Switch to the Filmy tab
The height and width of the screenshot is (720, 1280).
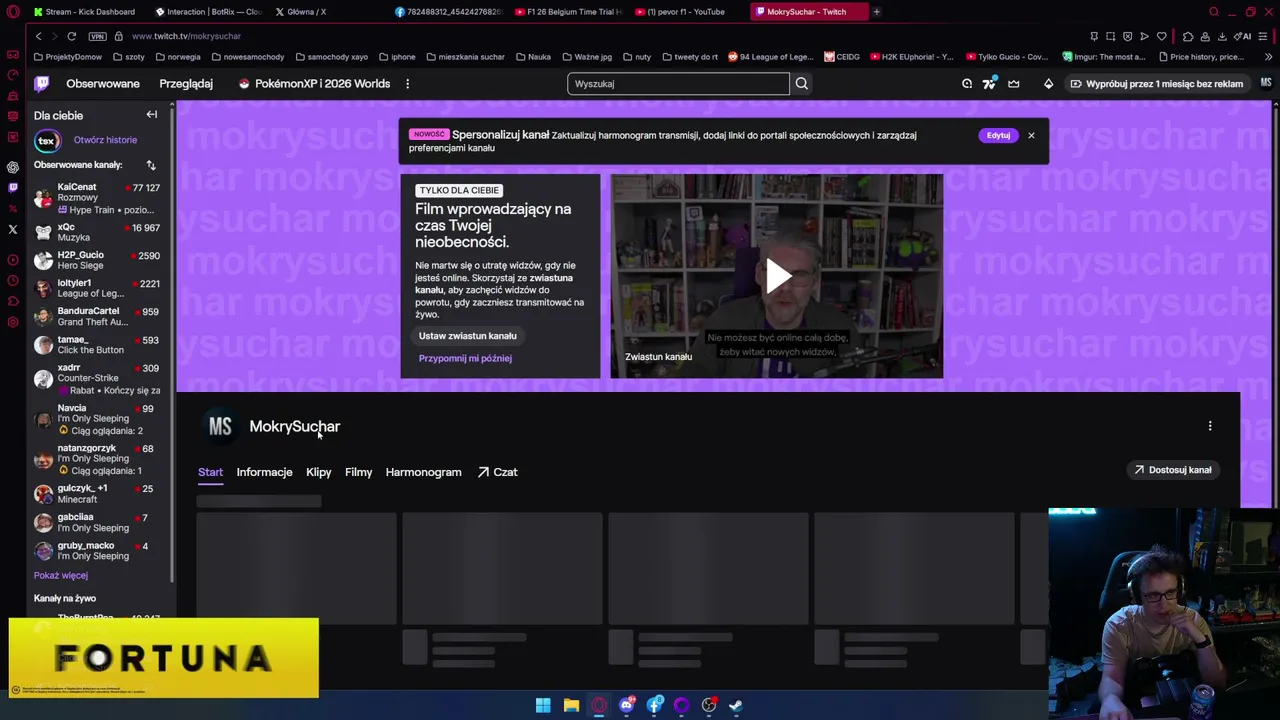coord(358,472)
